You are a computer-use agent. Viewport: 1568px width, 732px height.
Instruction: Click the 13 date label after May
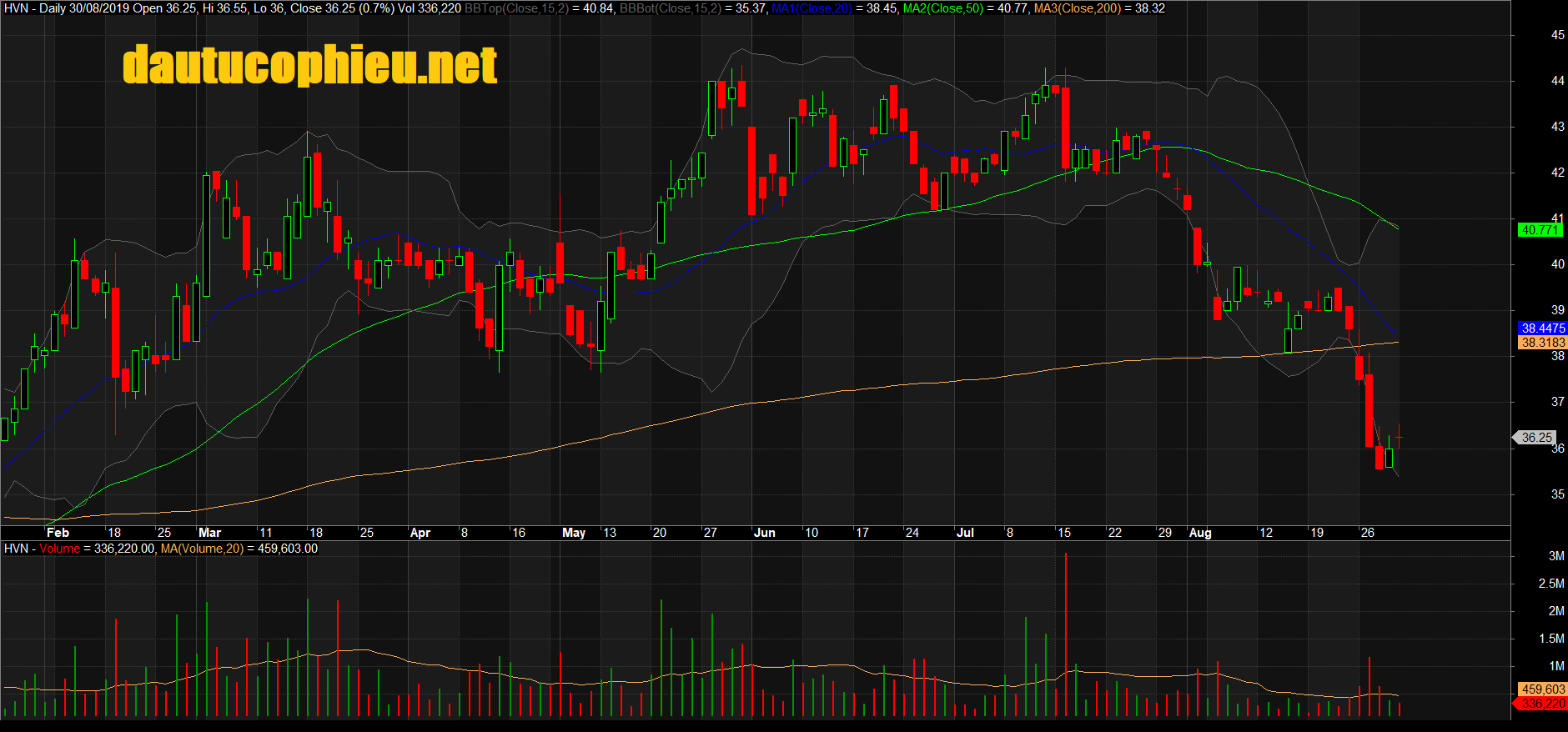pos(610,533)
